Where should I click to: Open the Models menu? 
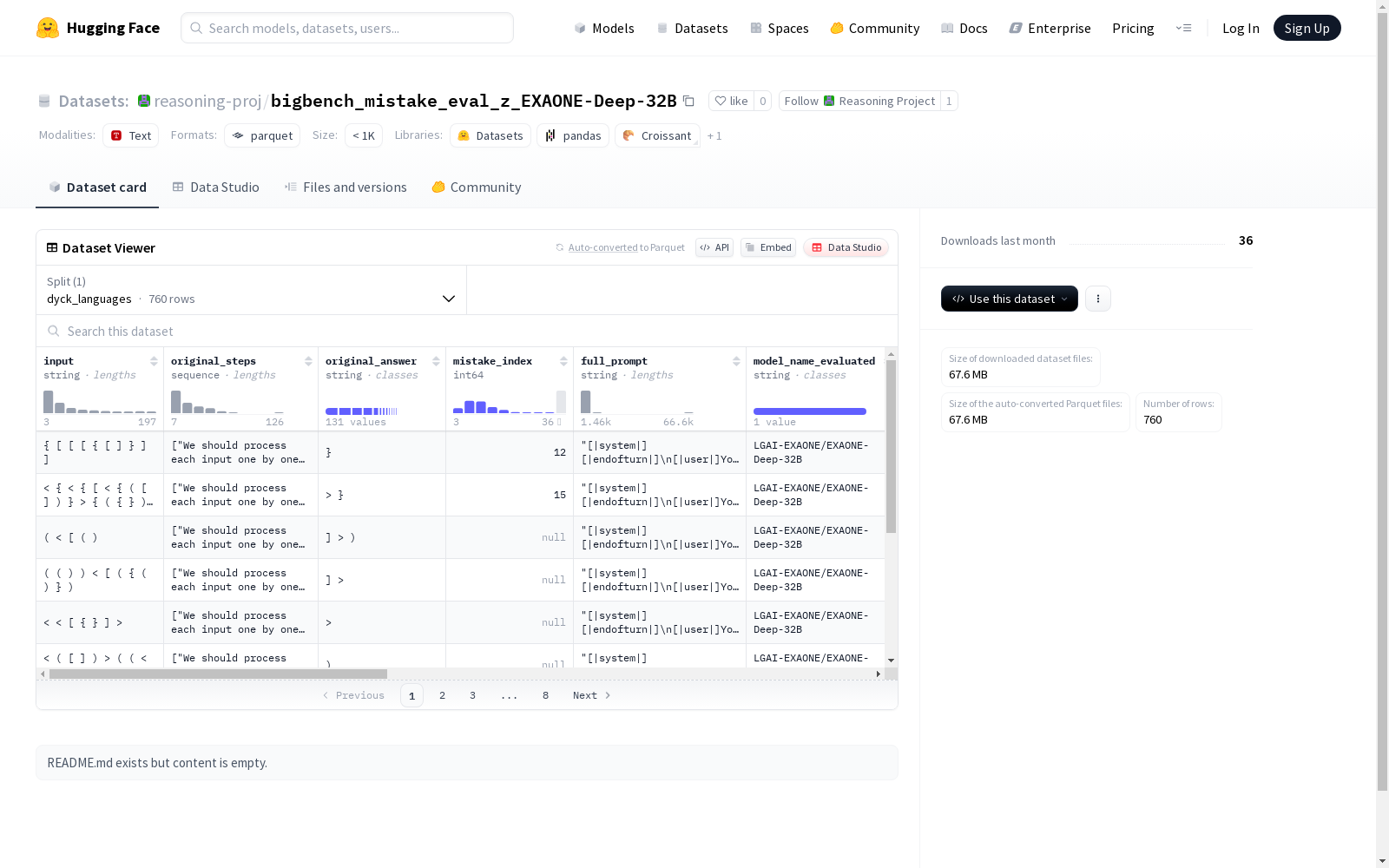[x=604, y=28]
